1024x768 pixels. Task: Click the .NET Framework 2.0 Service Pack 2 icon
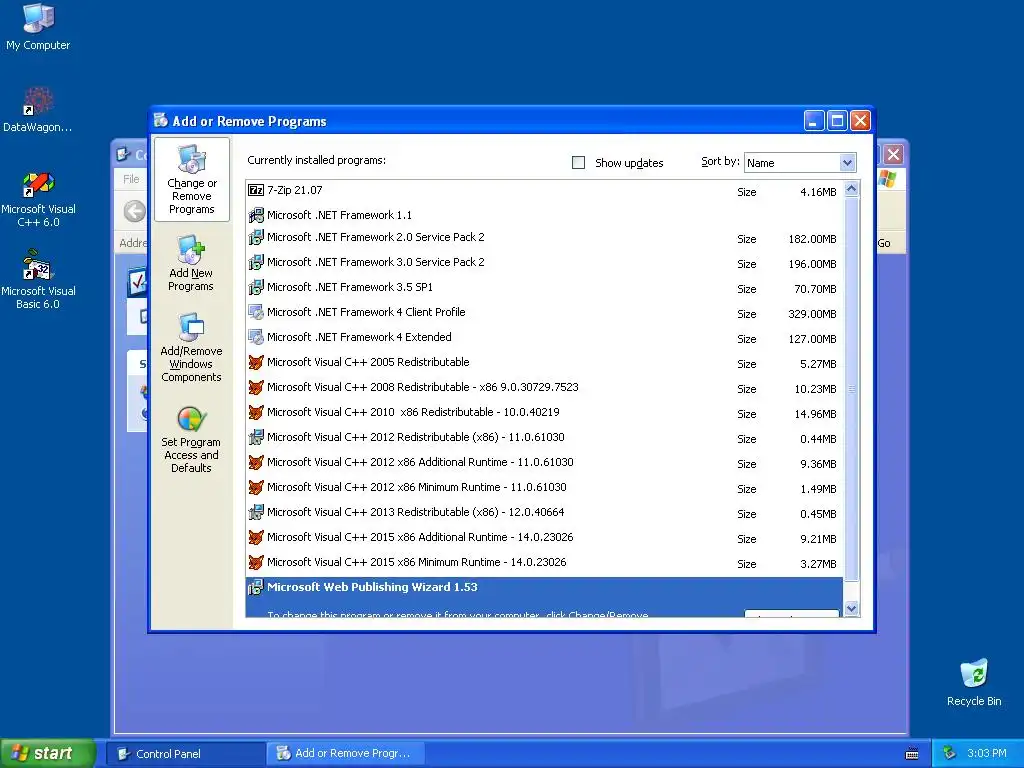[x=256, y=237]
